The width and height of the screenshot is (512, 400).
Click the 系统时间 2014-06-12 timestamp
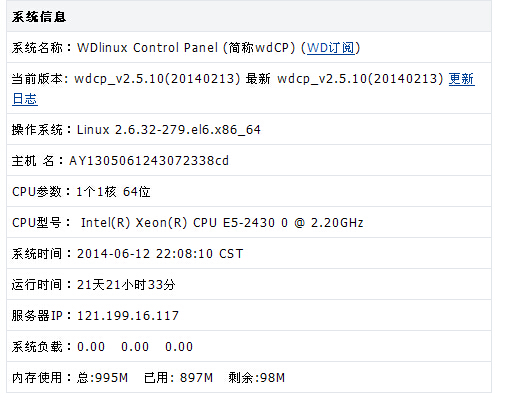tap(160, 254)
